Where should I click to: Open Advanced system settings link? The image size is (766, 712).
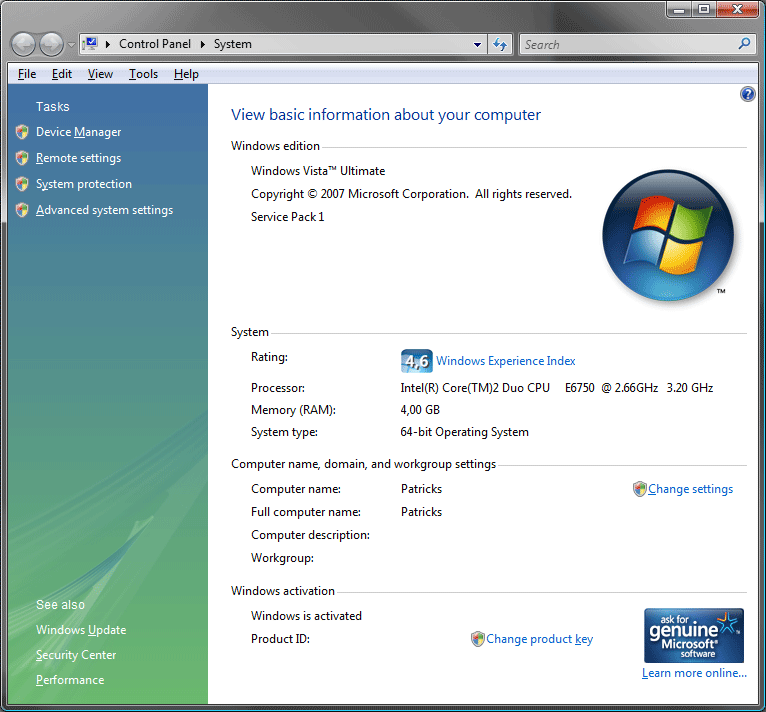(x=104, y=210)
